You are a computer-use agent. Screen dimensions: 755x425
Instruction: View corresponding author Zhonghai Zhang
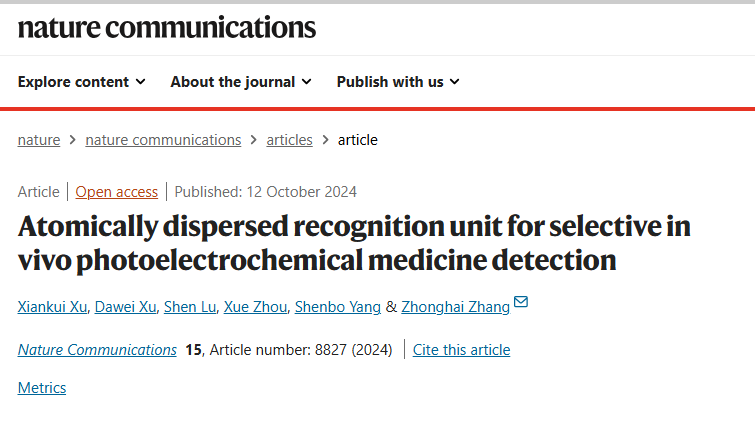(x=456, y=307)
